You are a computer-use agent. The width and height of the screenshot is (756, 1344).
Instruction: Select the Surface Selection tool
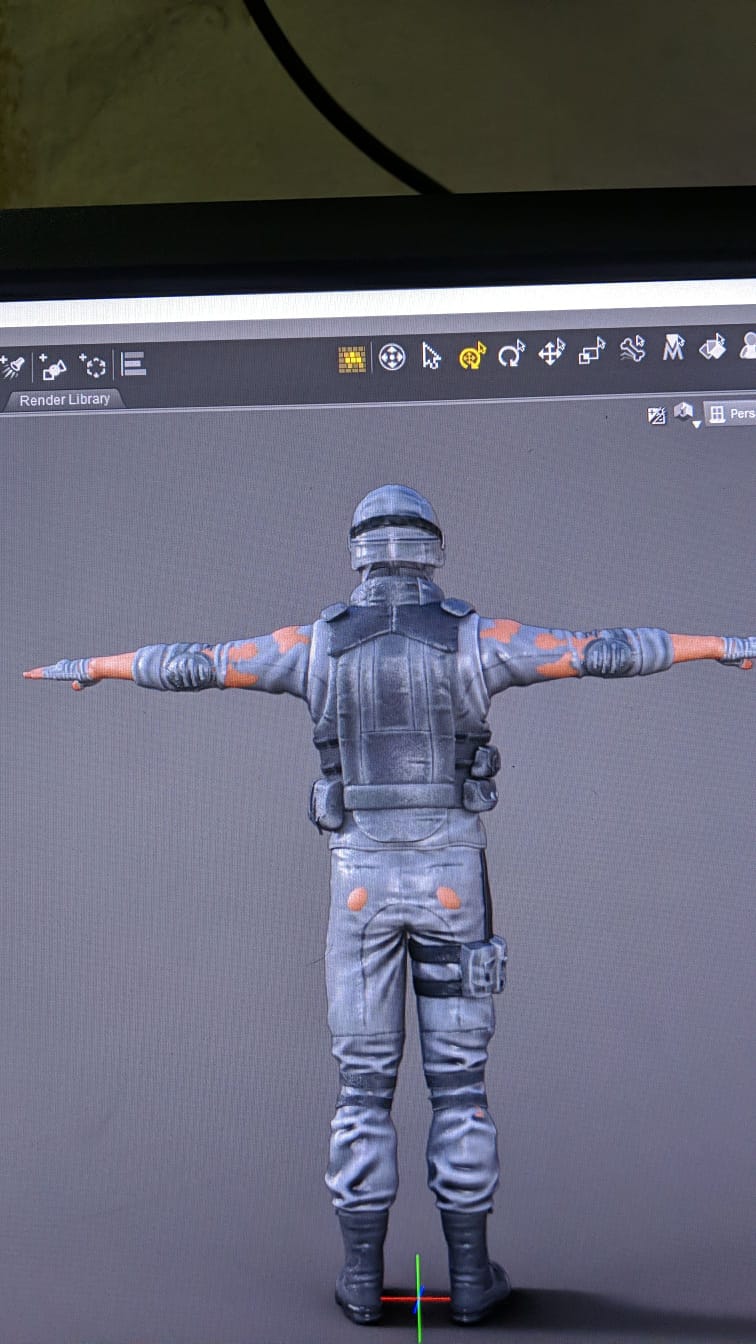point(712,347)
